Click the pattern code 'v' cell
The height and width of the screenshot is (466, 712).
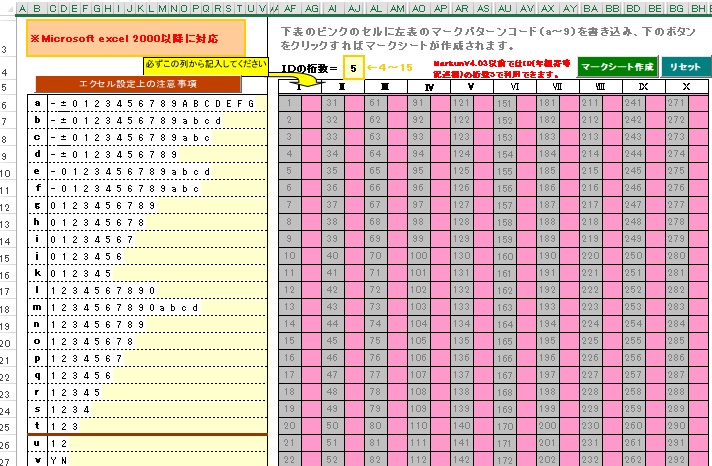pyautogui.click(x=37, y=460)
